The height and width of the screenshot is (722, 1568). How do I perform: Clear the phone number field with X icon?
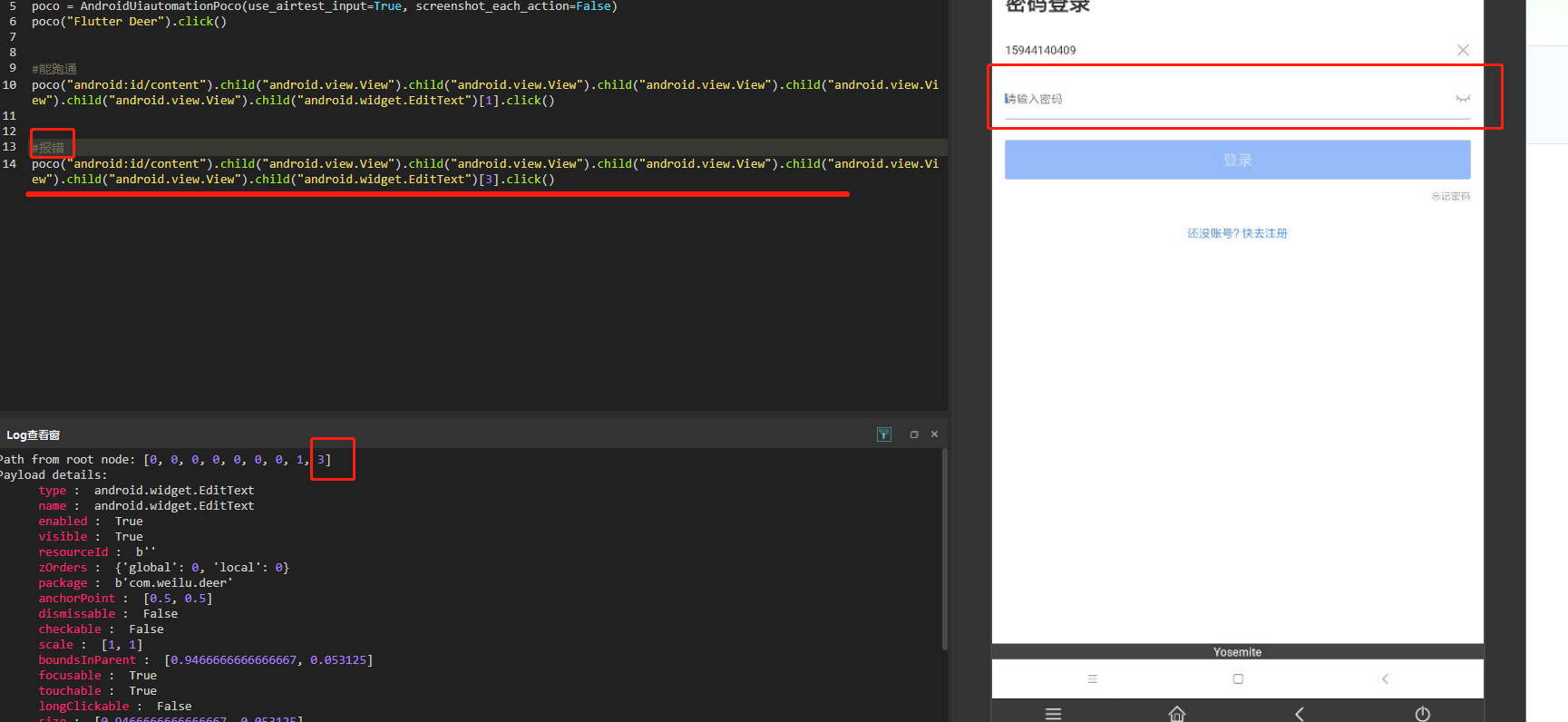click(1463, 50)
